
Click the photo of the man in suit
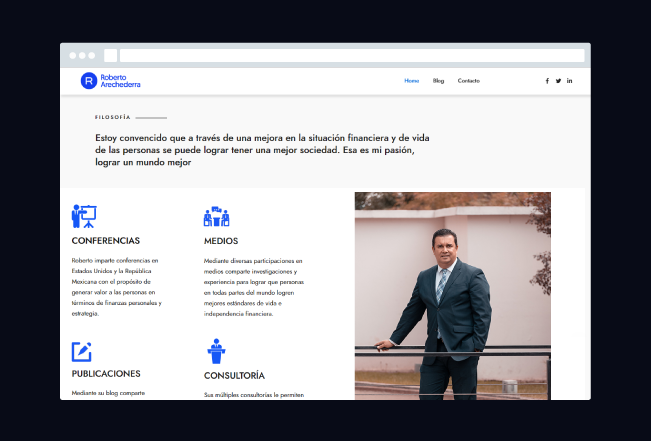point(452,295)
